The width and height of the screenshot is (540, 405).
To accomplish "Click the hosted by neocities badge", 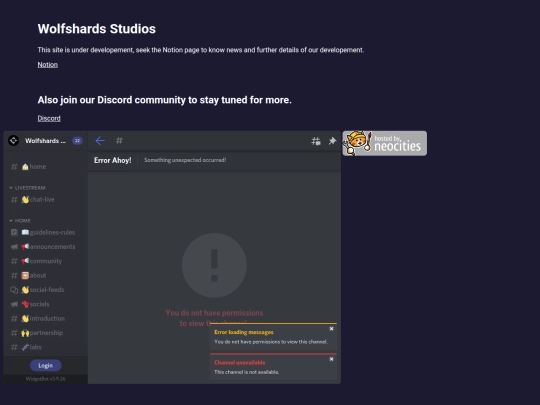I will click(385, 143).
